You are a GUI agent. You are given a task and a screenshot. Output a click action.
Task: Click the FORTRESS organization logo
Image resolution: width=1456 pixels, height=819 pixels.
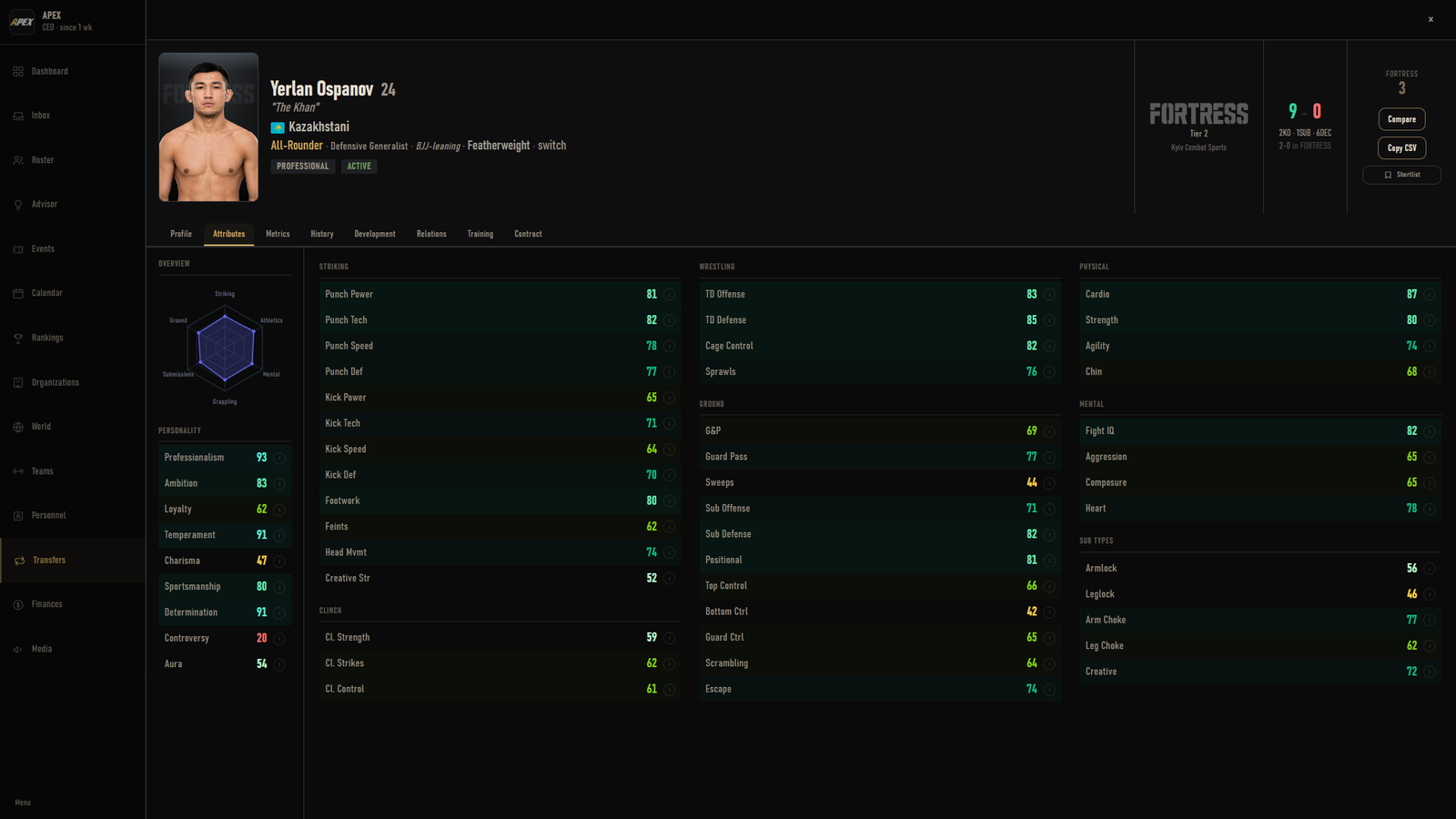[x=1198, y=114]
